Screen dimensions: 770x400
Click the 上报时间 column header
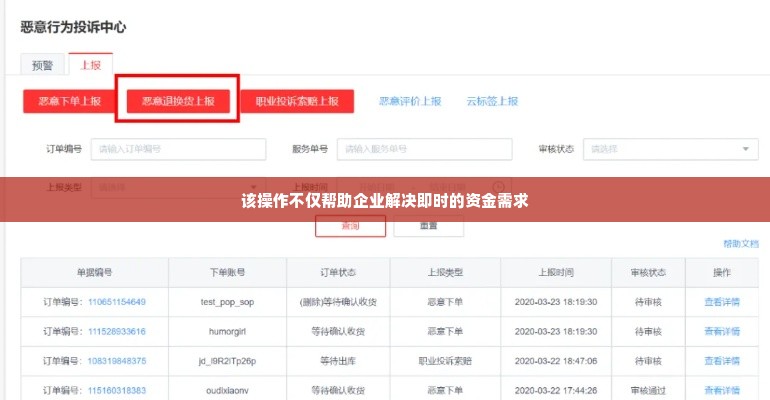click(556, 272)
